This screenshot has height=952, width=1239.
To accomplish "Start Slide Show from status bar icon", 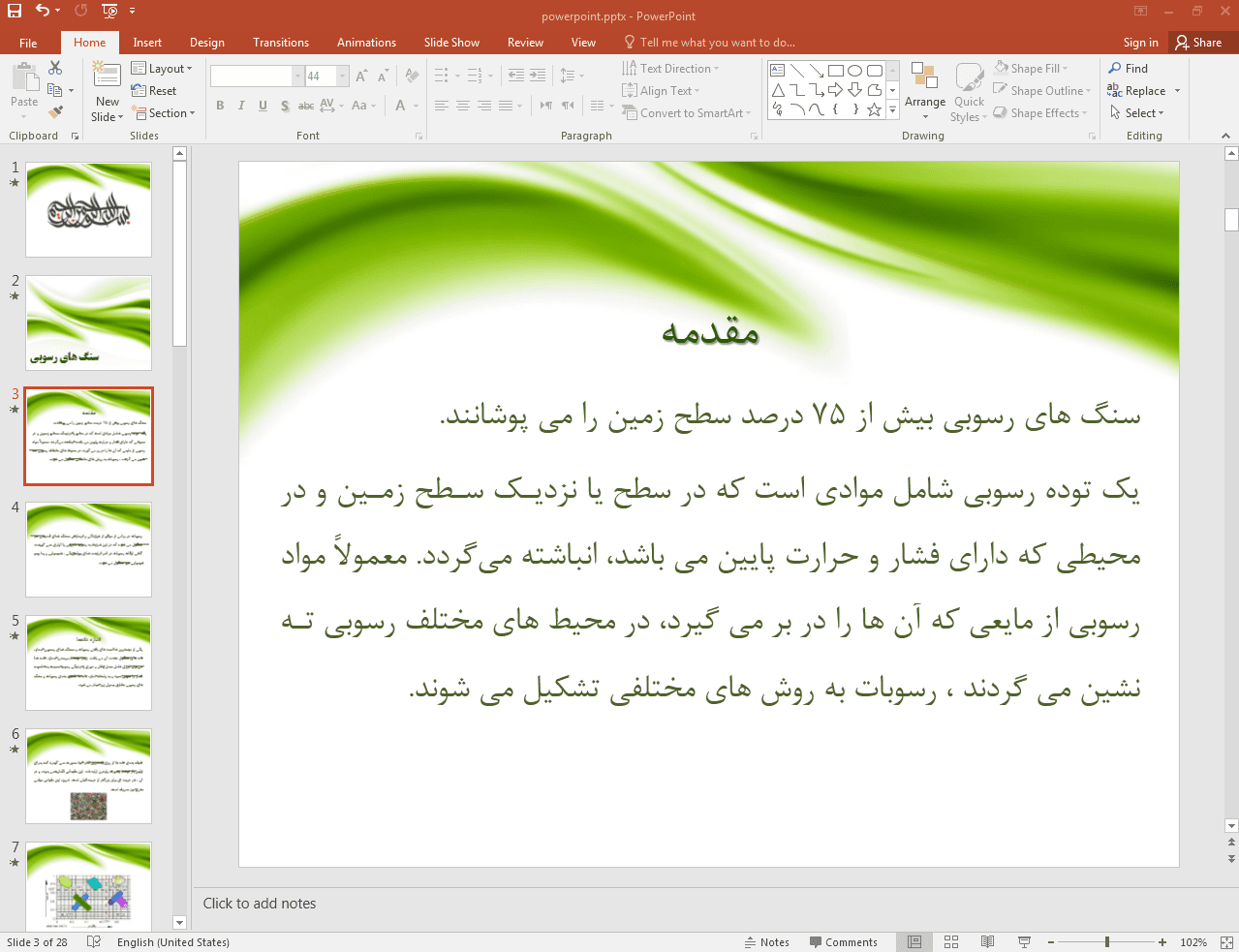I will [1024, 942].
